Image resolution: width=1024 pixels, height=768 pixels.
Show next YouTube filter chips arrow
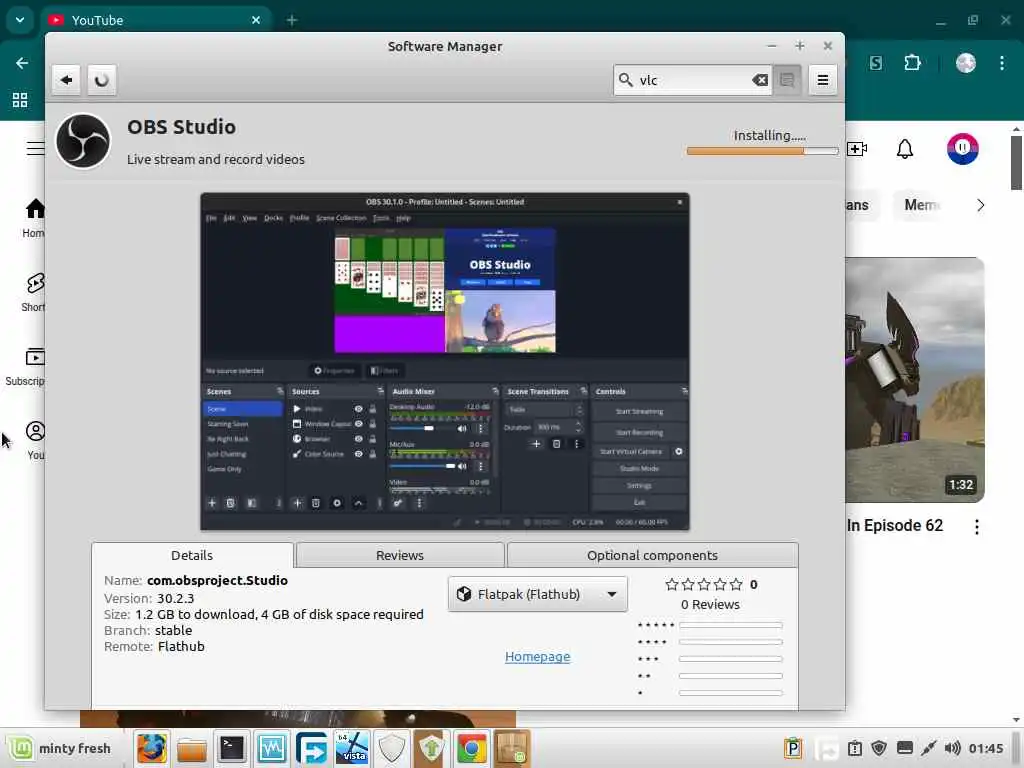[980, 205]
